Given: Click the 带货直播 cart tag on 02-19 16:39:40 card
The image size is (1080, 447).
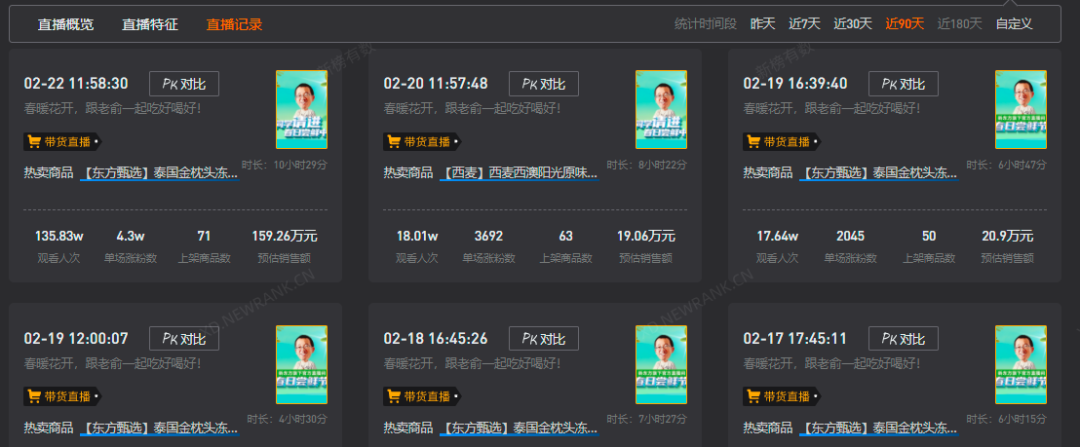Looking at the screenshot, I should coord(781,142).
